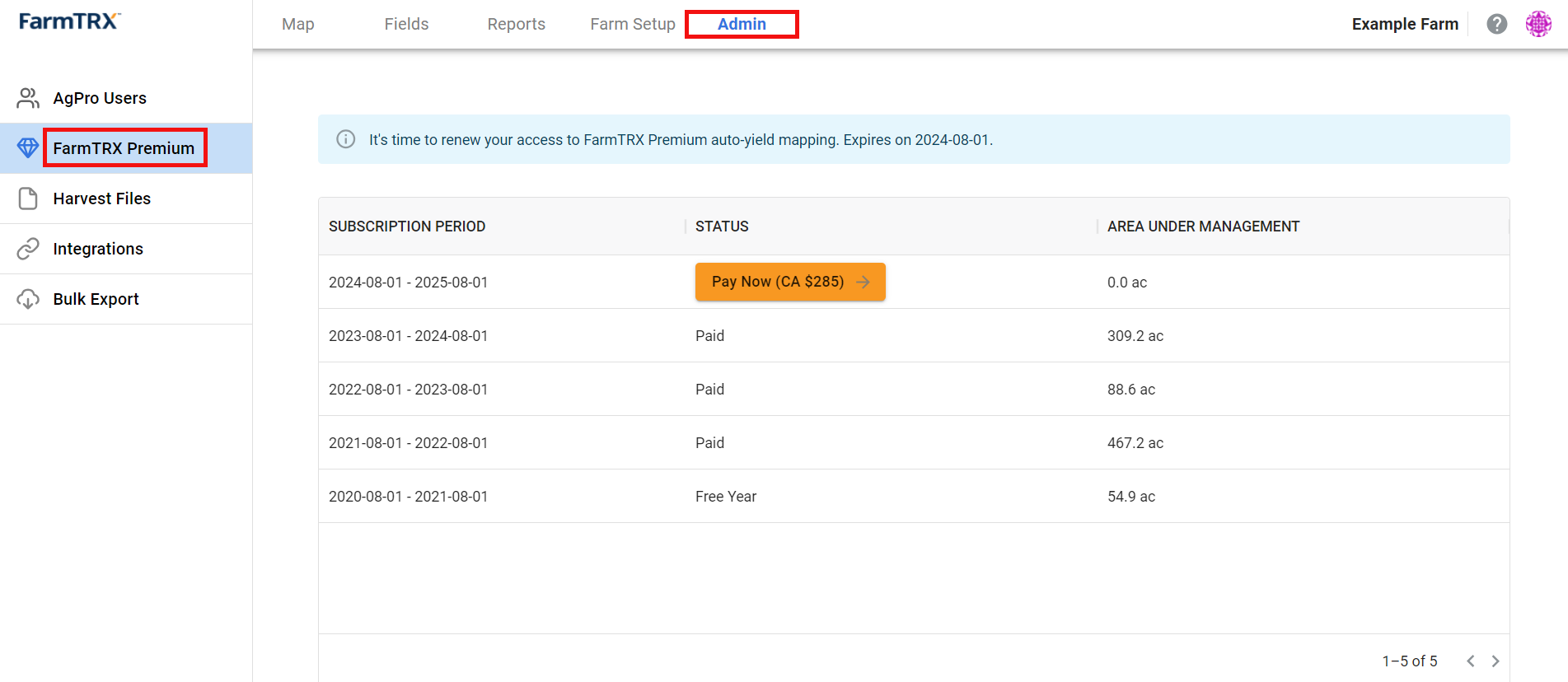The image size is (1568, 682).
Task: Click the 2021-08-01 - 2022-08-01 period cell
Action: 408,442
